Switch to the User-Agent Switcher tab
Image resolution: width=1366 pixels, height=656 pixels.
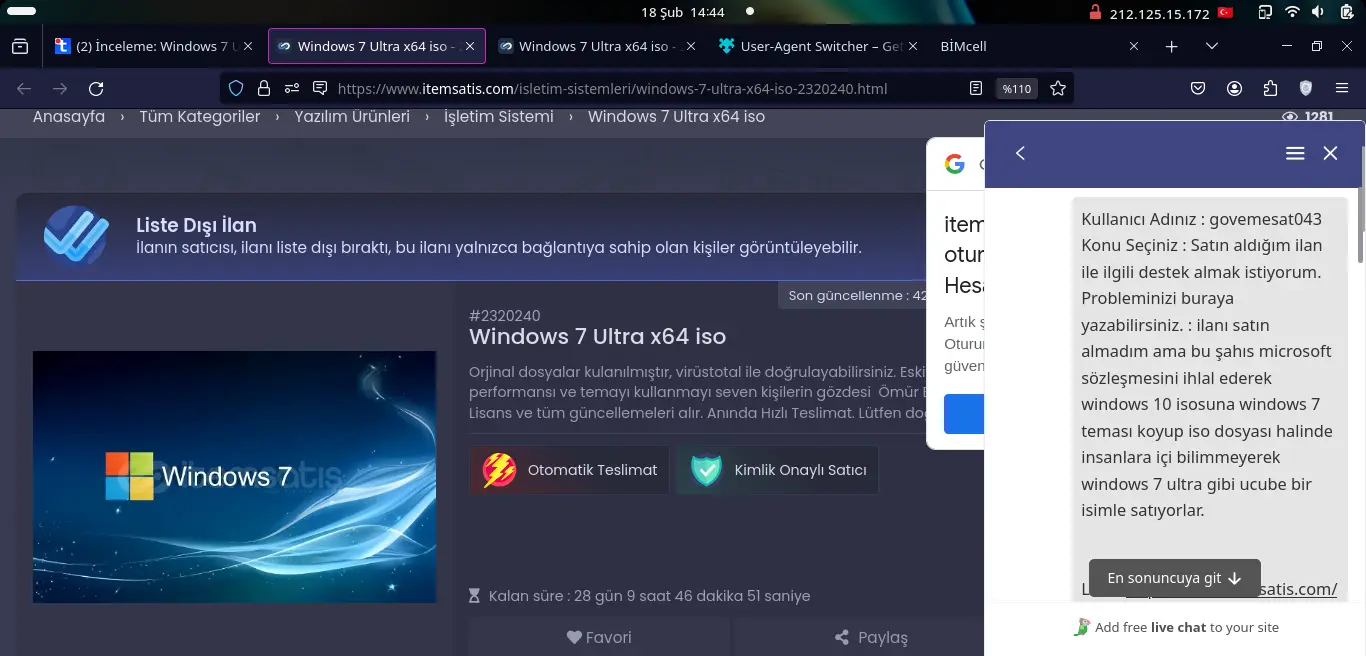coord(810,46)
